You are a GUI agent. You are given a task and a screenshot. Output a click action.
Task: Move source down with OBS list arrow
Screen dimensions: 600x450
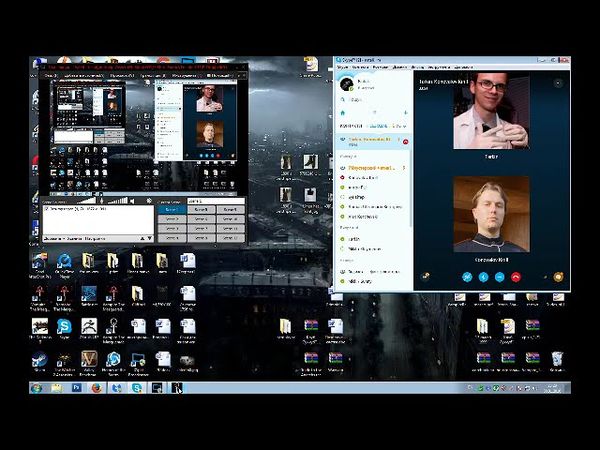[x=150, y=238]
